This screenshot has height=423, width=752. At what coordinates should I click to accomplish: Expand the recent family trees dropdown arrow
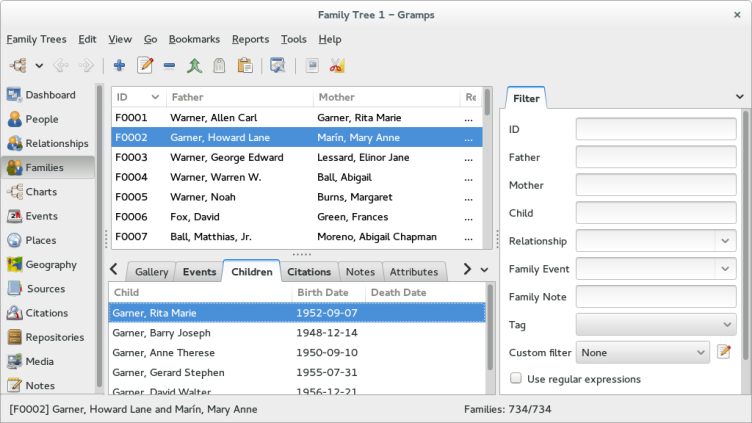pos(39,66)
